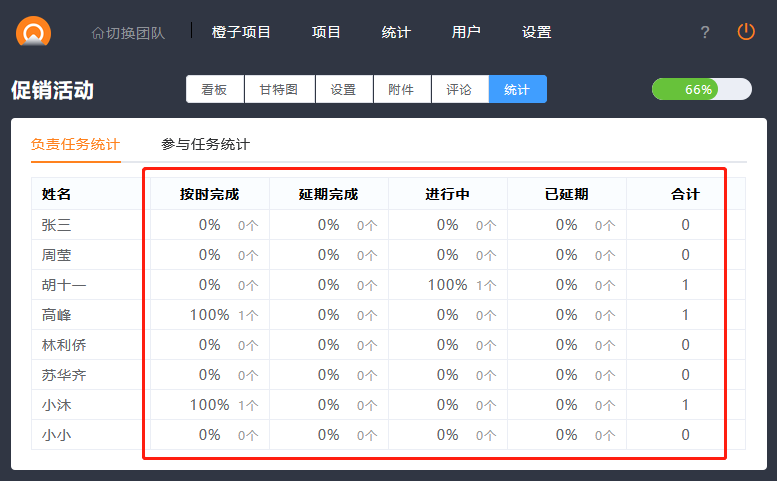The height and width of the screenshot is (481, 777).
Task: Switch to the 看板 tab
Action: pos(214,89)
